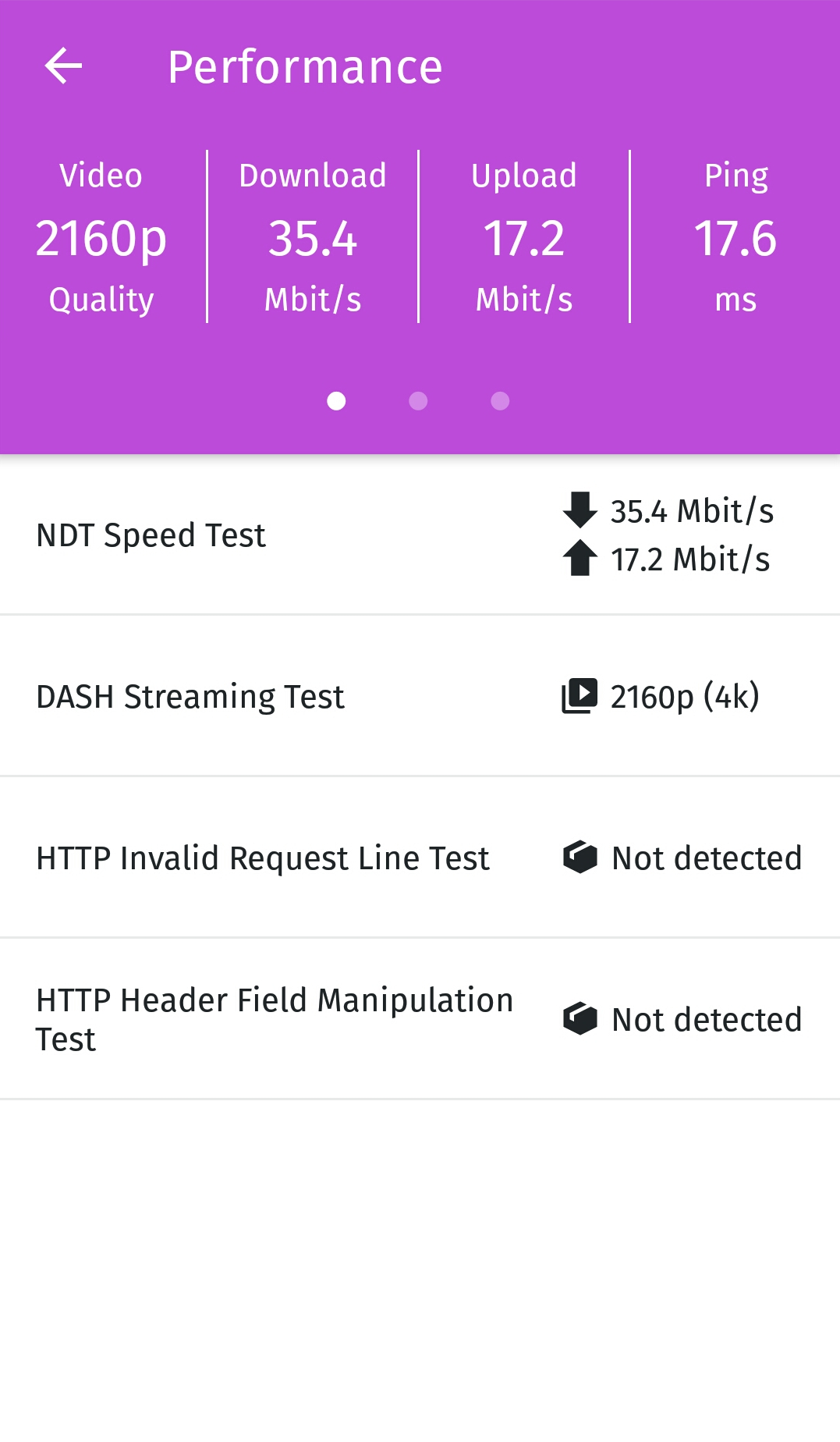Tap the back arrow icon
The image size is (840, 1442).
pos(64,66)
